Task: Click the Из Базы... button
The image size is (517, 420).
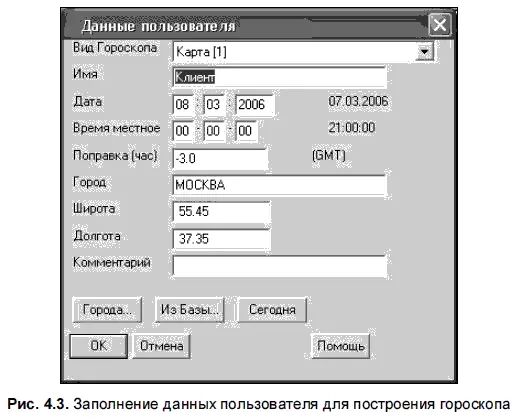Action: coord(189,310)
